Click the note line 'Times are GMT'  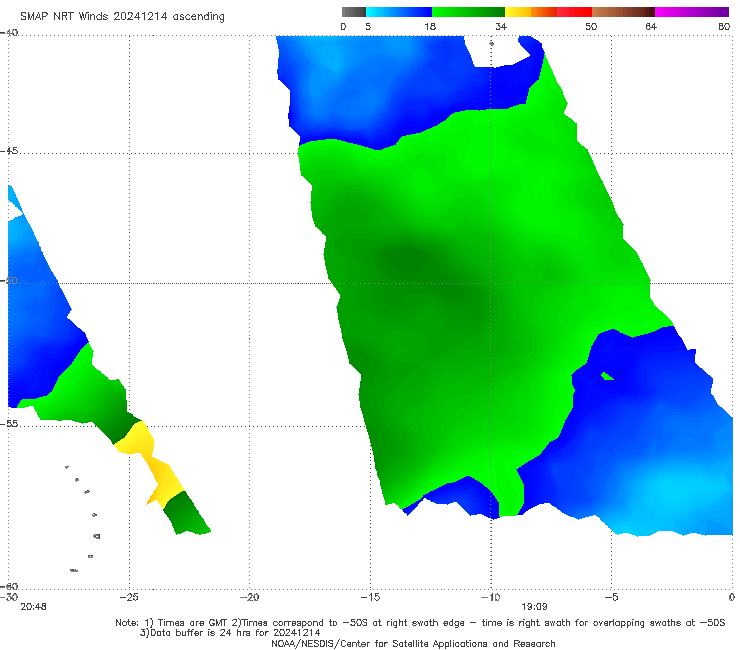(193, 623)
